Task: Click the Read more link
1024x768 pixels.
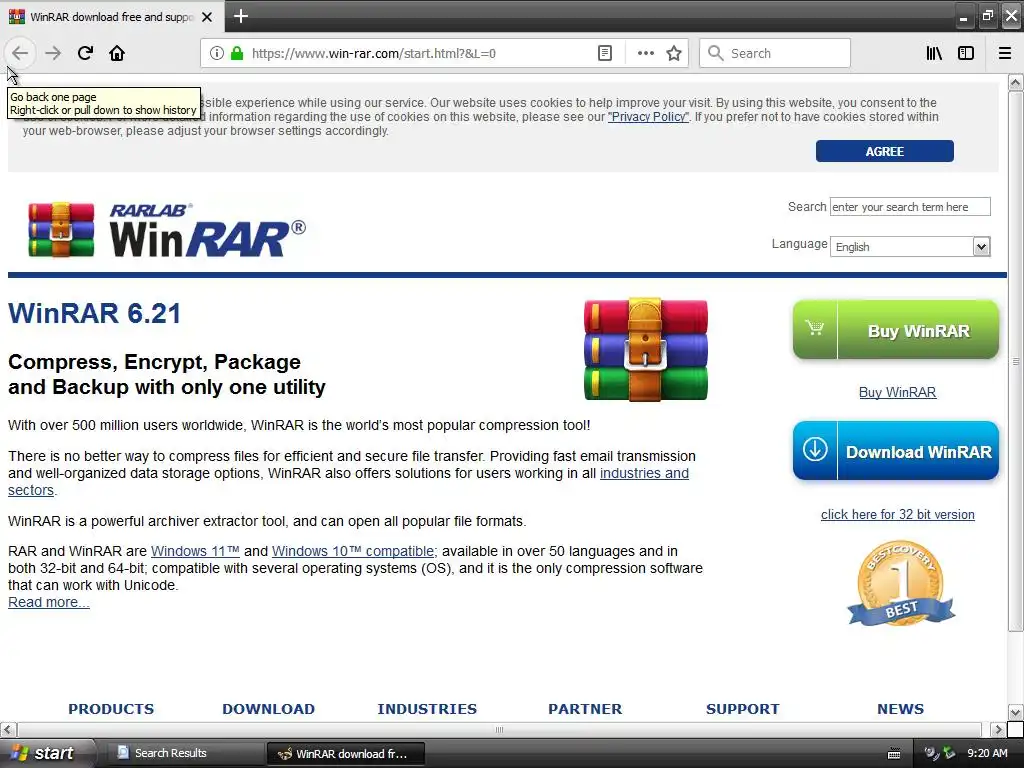Action: point(48,603)
